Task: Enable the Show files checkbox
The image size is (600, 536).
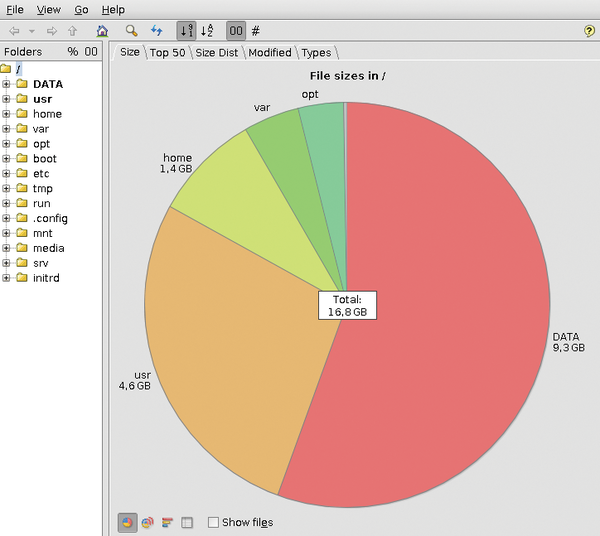Action: point(213,522)
